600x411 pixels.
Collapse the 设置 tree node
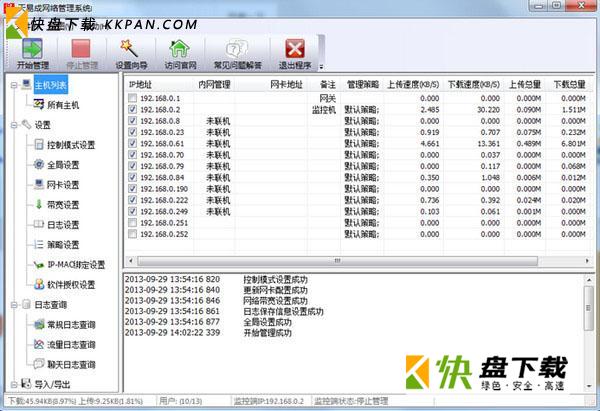tap(14, 125)
